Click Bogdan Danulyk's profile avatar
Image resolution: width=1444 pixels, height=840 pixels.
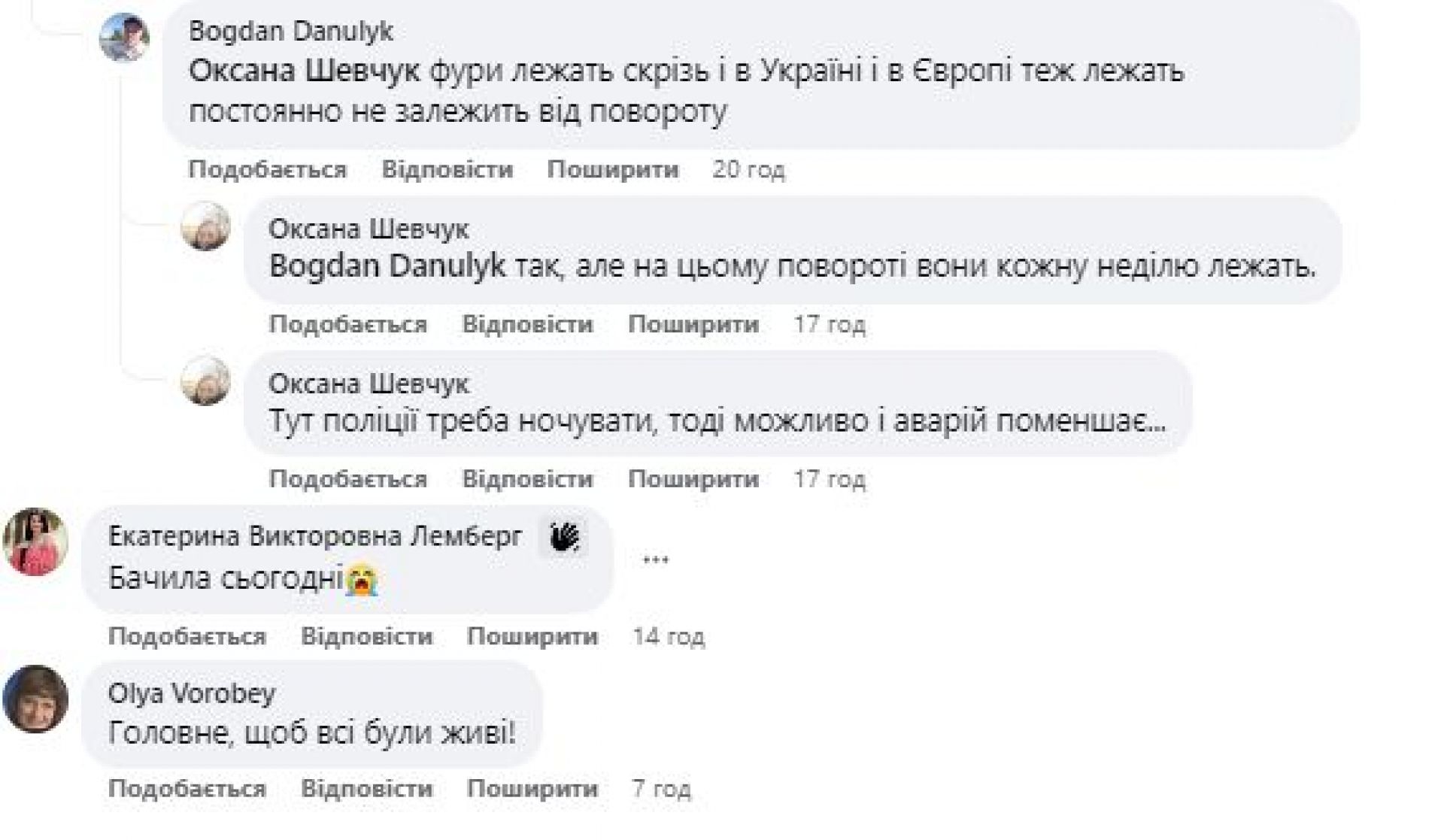[x=124, y=38]
